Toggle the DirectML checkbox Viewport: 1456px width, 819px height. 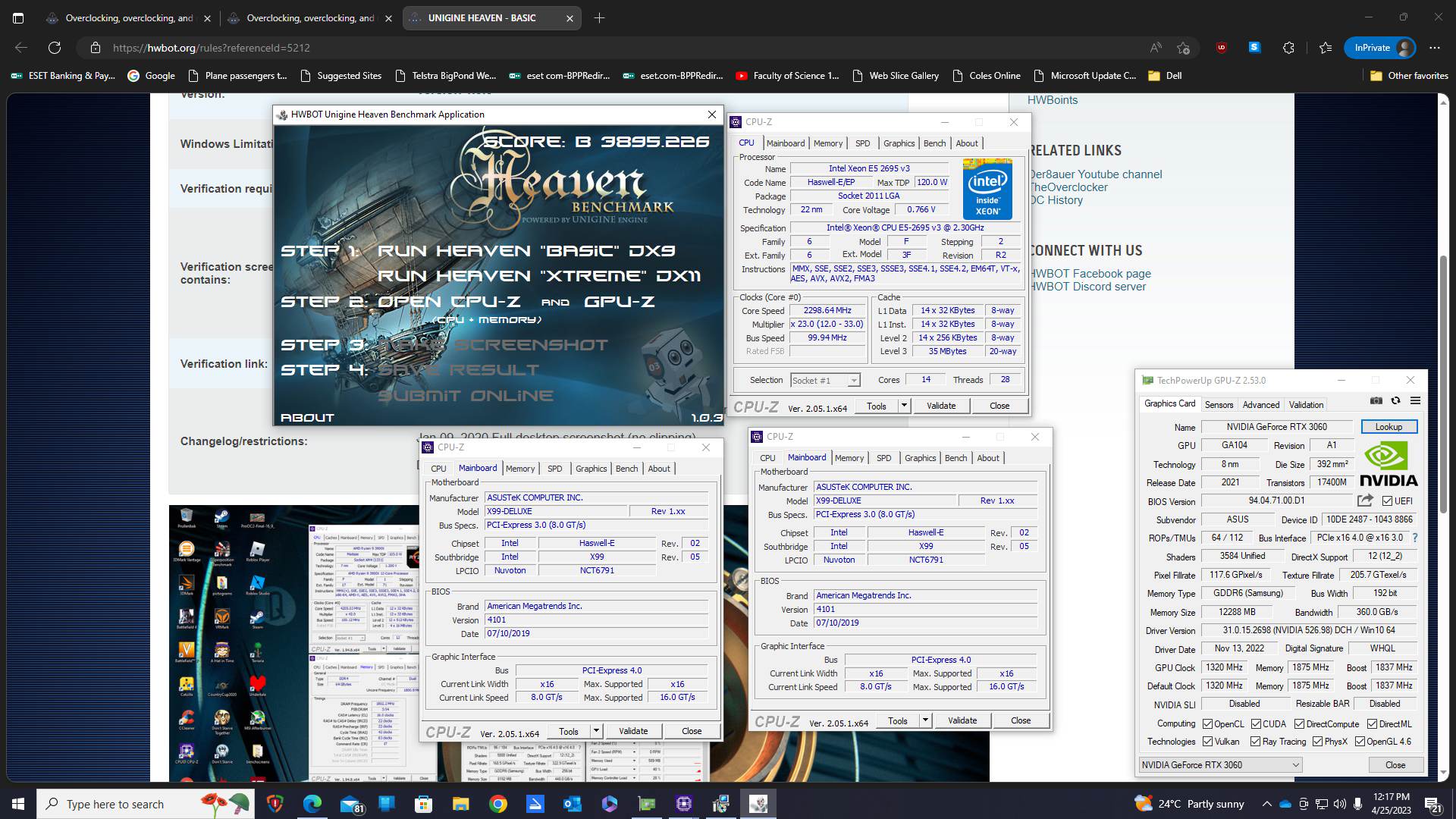(x=1372, y=723)
